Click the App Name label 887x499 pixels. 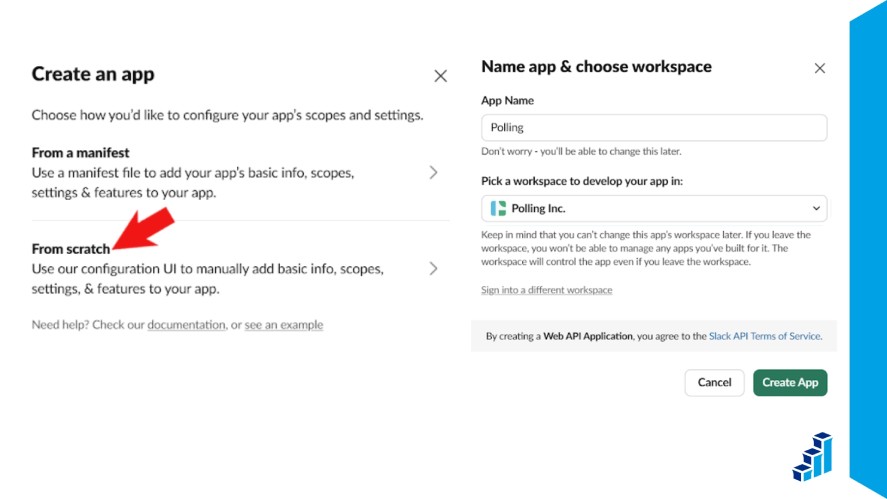pyautogui.click(x=507, y=101)
